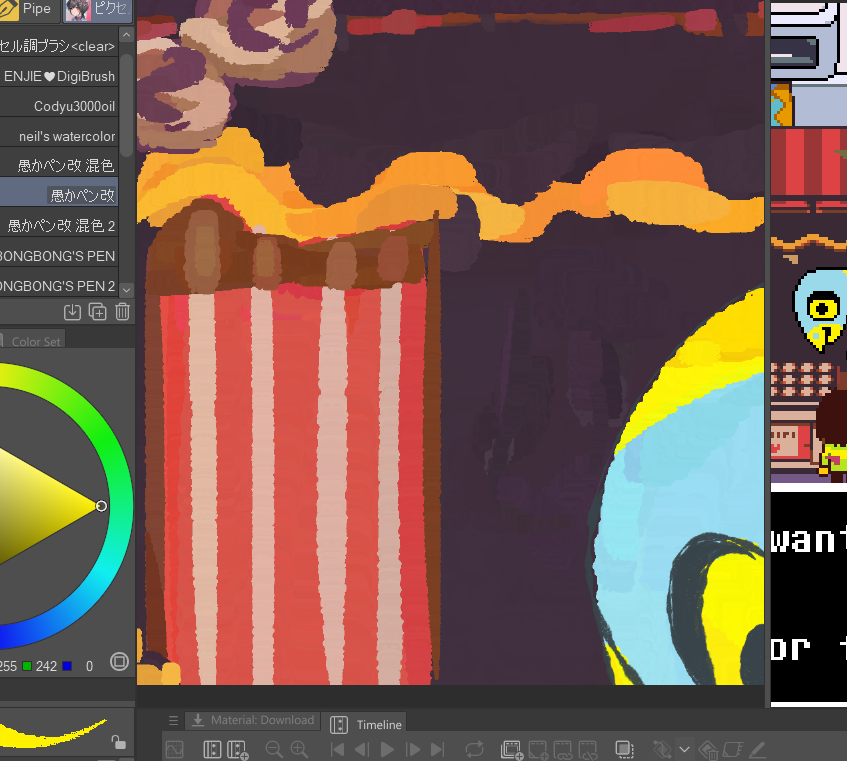Screen dimensions: 847x761
Task: Click the blue teardrop character in reference image
Action: 821,309
